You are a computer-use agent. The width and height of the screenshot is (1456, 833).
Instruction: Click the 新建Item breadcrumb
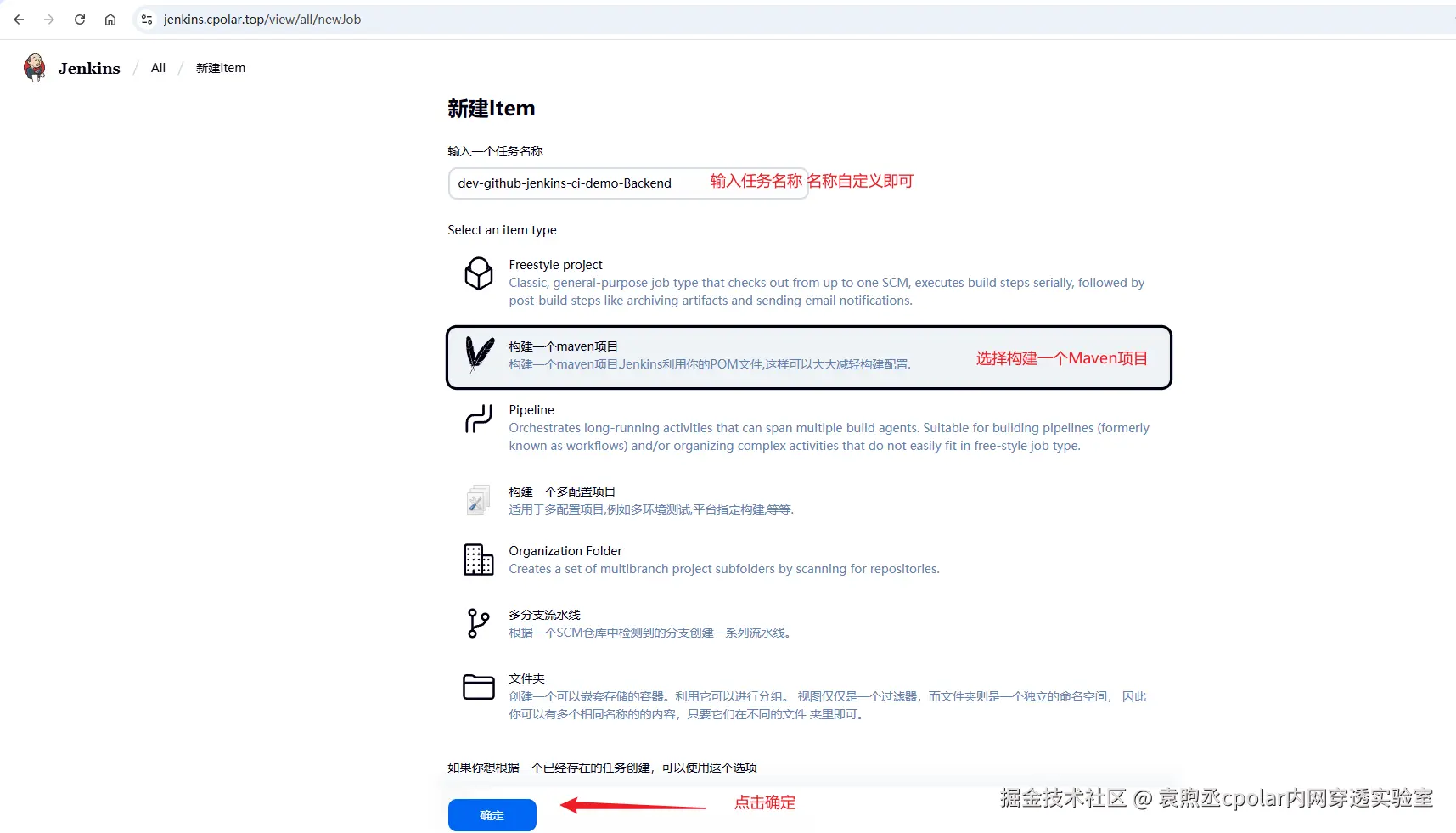coord(221,68)
